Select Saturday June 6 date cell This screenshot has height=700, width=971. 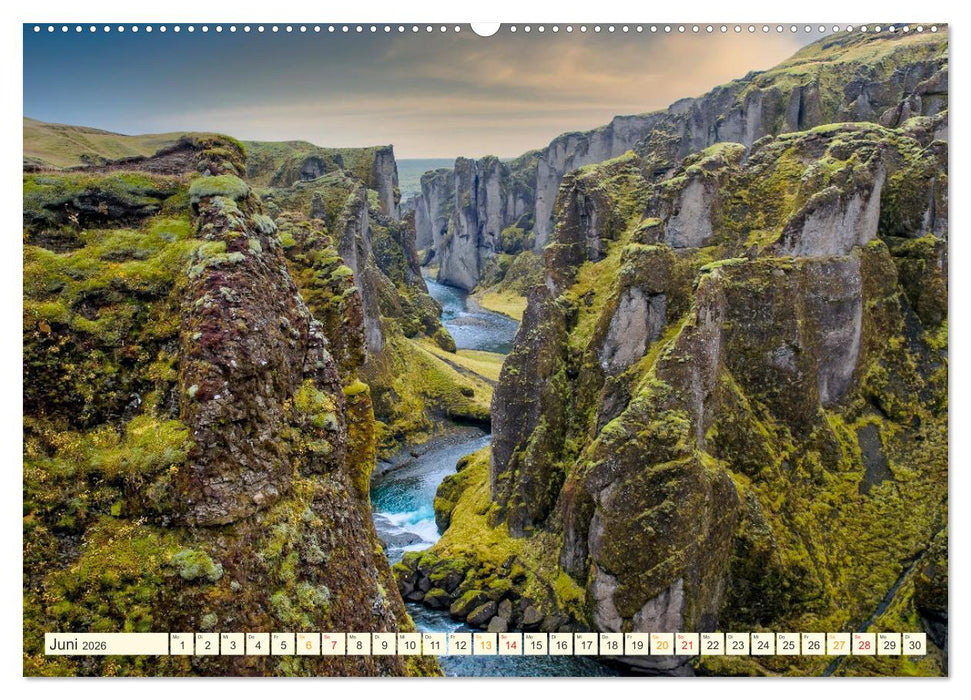tap(308, 644)
